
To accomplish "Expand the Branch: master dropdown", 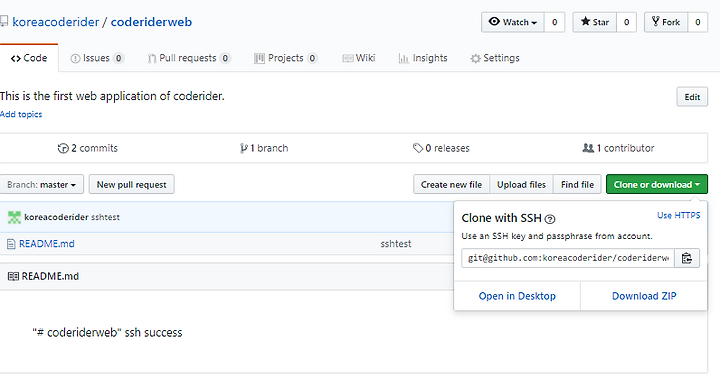I will click(42, 185).
